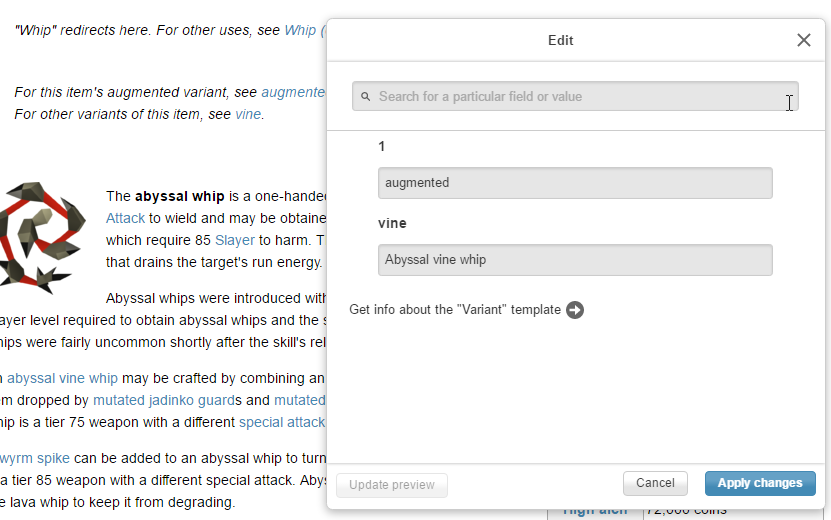The width and height of the screenshot is (831, 520).
Task: Open the wyrm spike link
Action: (31, 458)
